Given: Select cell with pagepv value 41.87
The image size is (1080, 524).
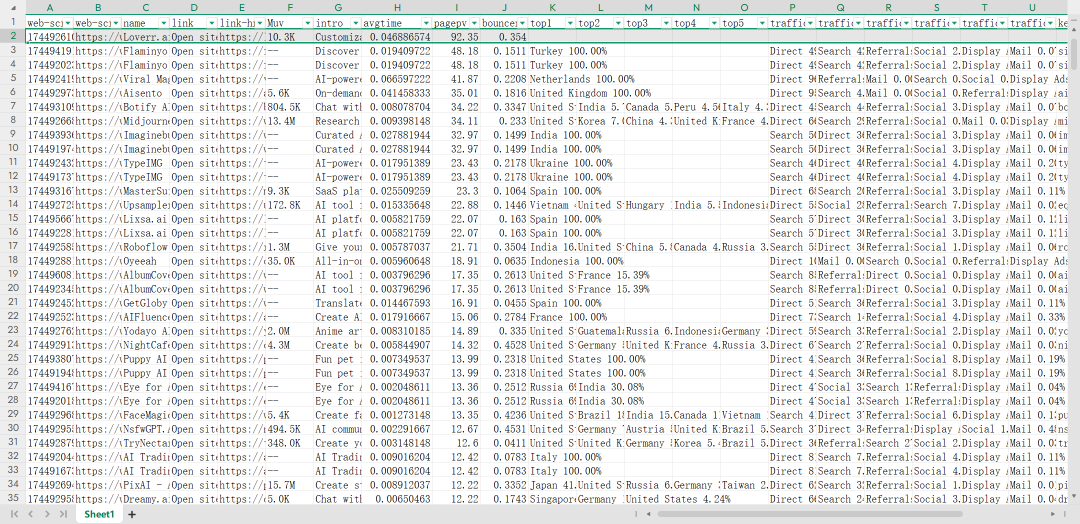Looking at the screenshot, I should click(457, 79).
